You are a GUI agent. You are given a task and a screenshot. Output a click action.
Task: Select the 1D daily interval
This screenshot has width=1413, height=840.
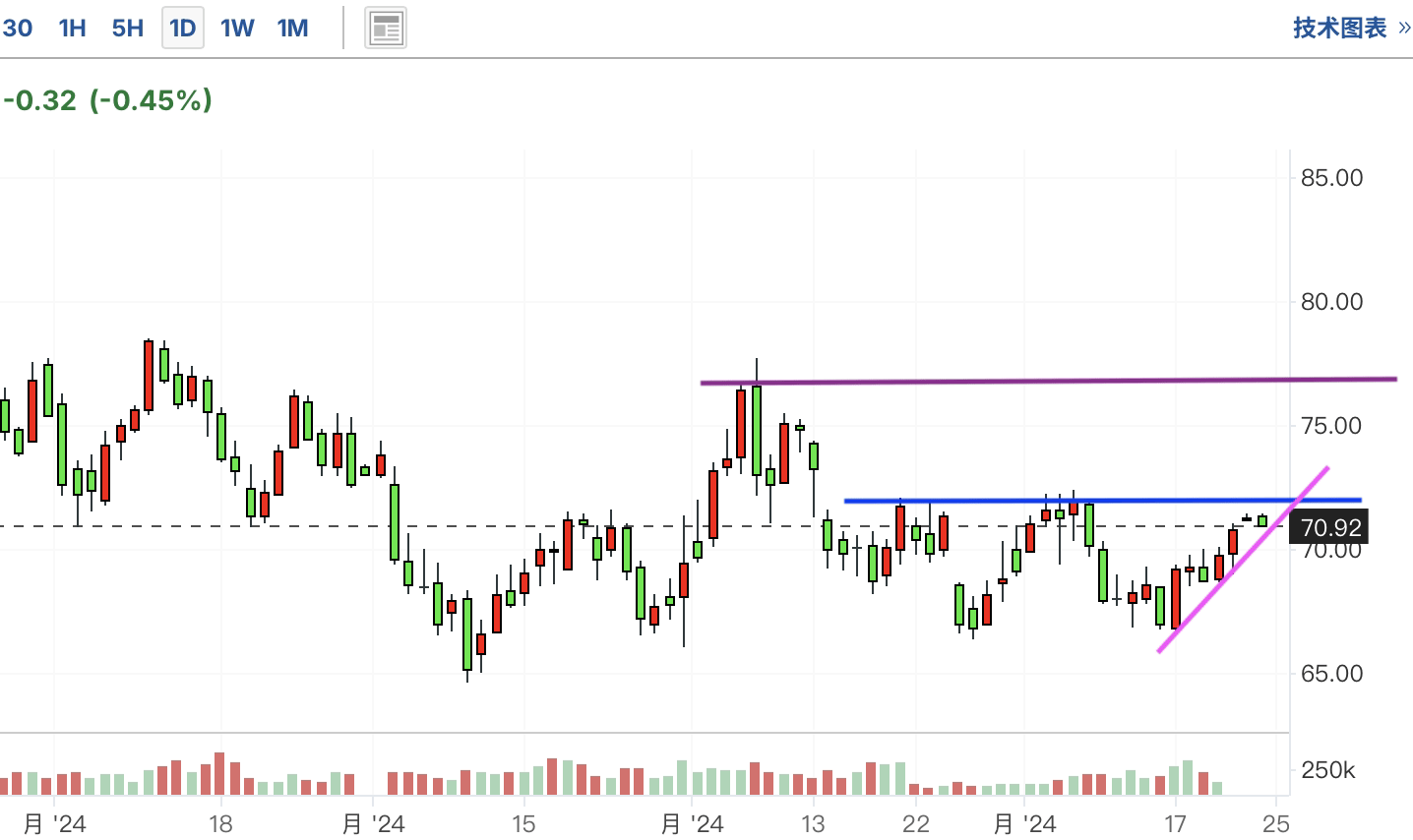pos(183,28)
